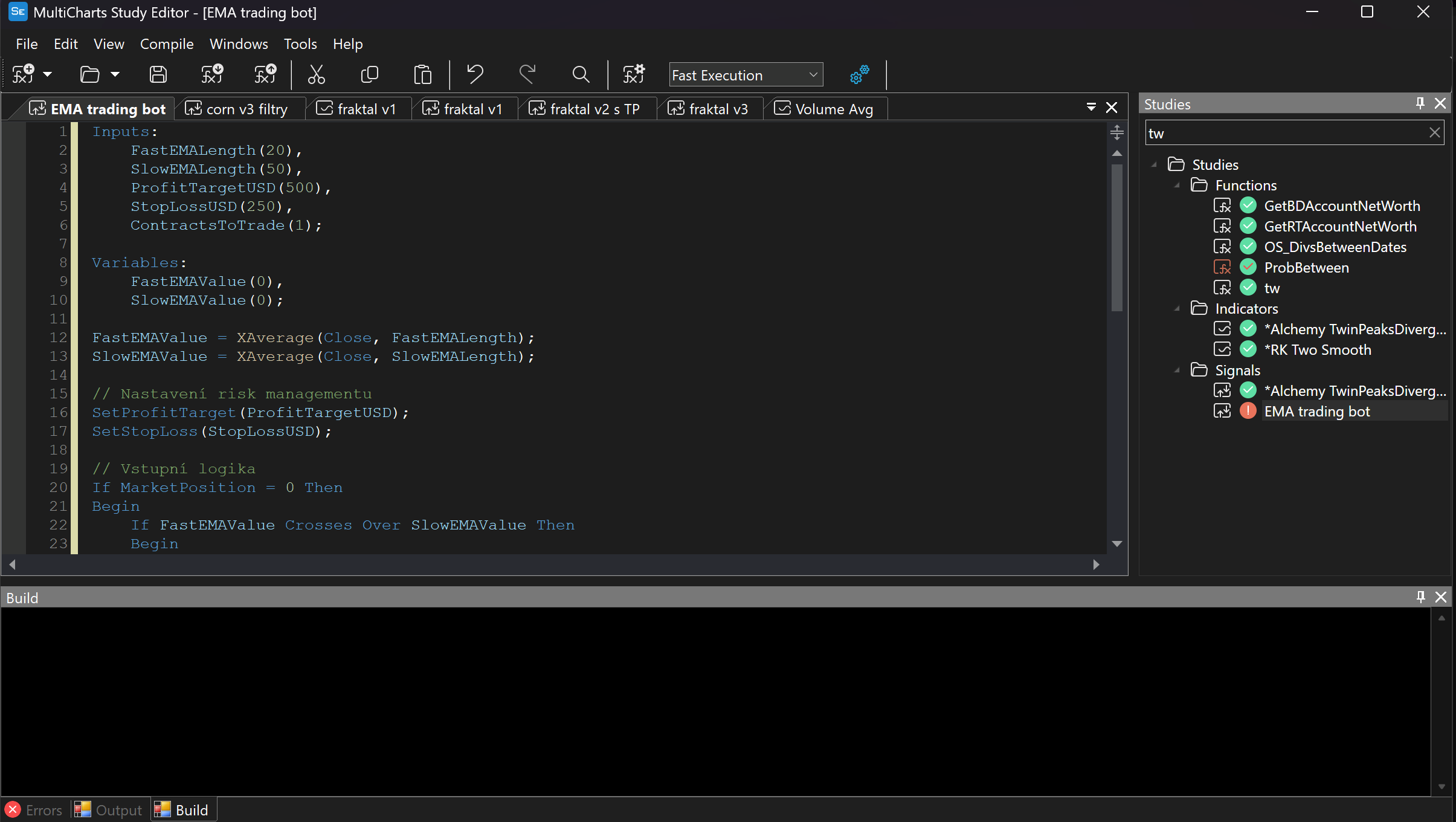Viewport: 1456px width, 822px height.
Task: Open the View menu
Action: point(109,44)
